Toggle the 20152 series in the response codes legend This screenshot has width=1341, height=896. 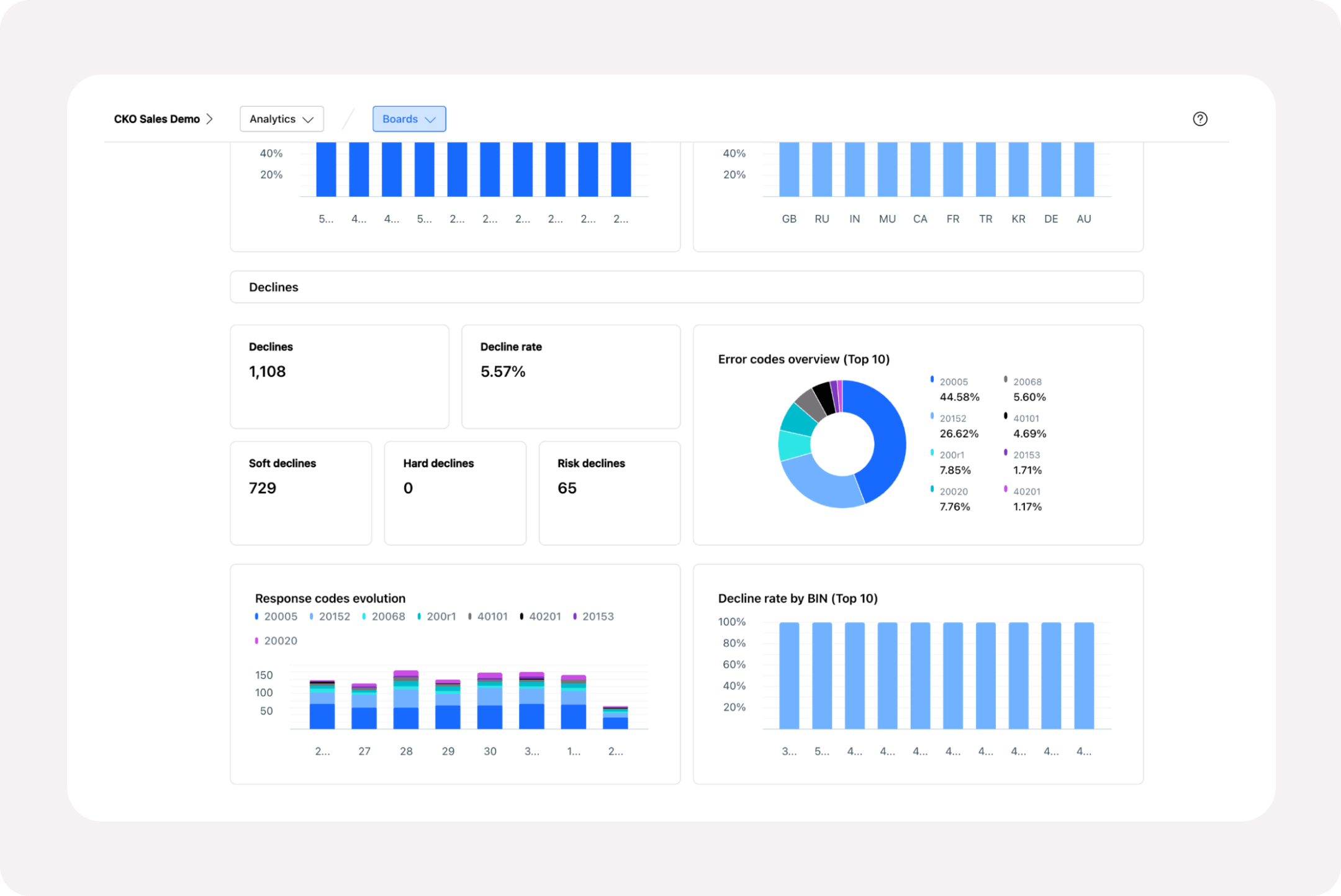tap(312, 616)
